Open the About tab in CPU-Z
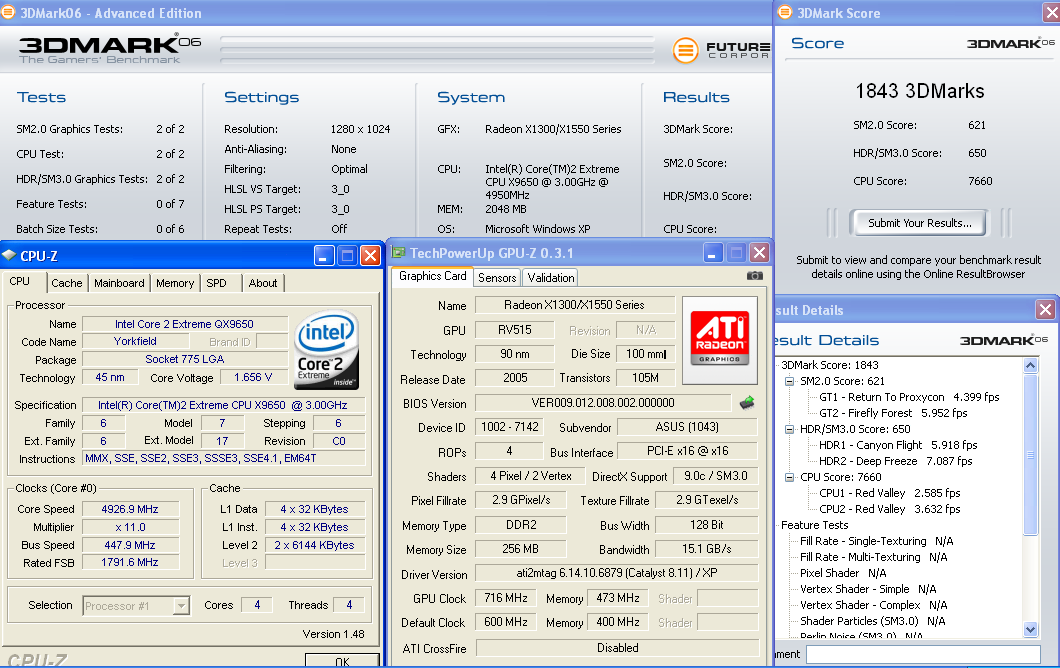This screenshot has width=1060, height=668. [263, 283]
